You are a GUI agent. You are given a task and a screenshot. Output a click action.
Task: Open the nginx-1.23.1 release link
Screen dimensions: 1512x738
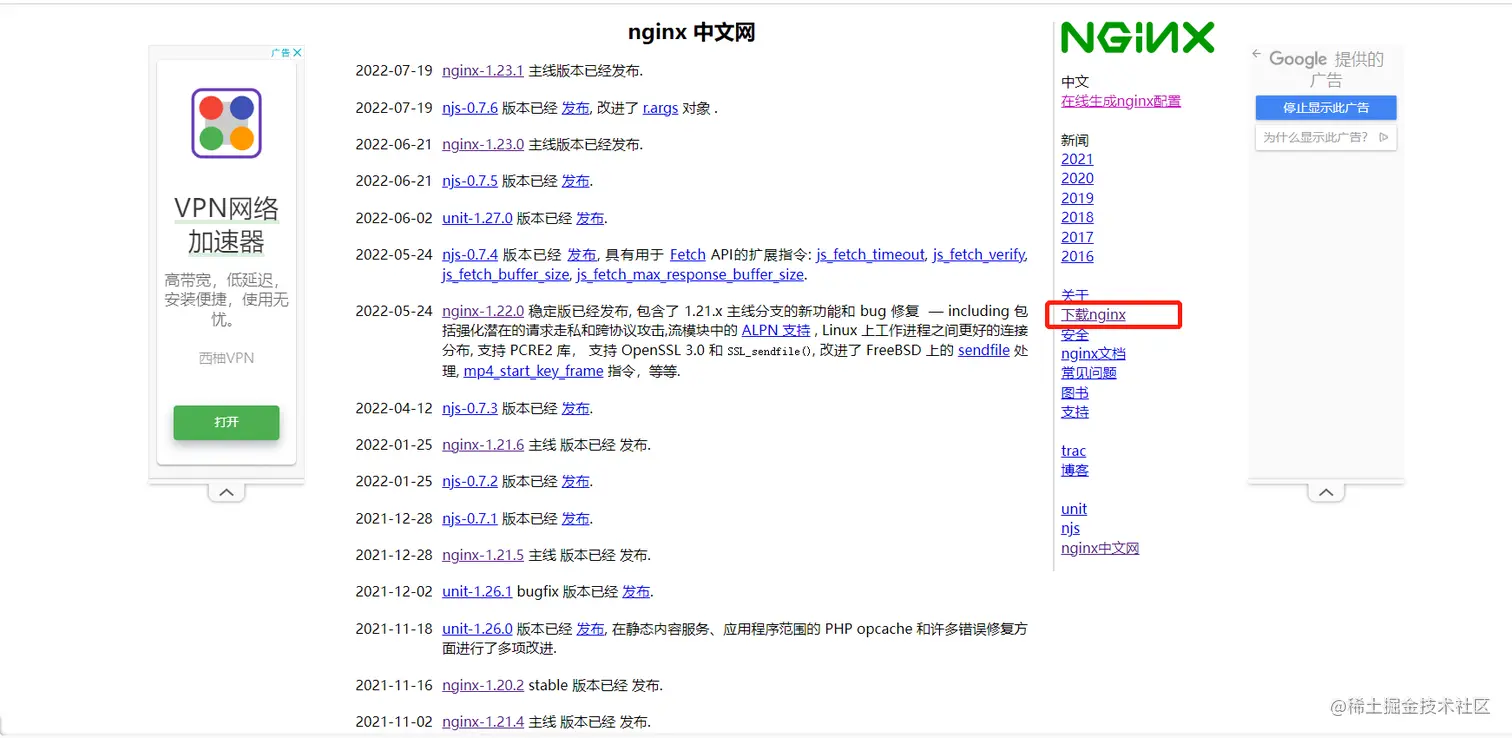(x=483, y=71)
